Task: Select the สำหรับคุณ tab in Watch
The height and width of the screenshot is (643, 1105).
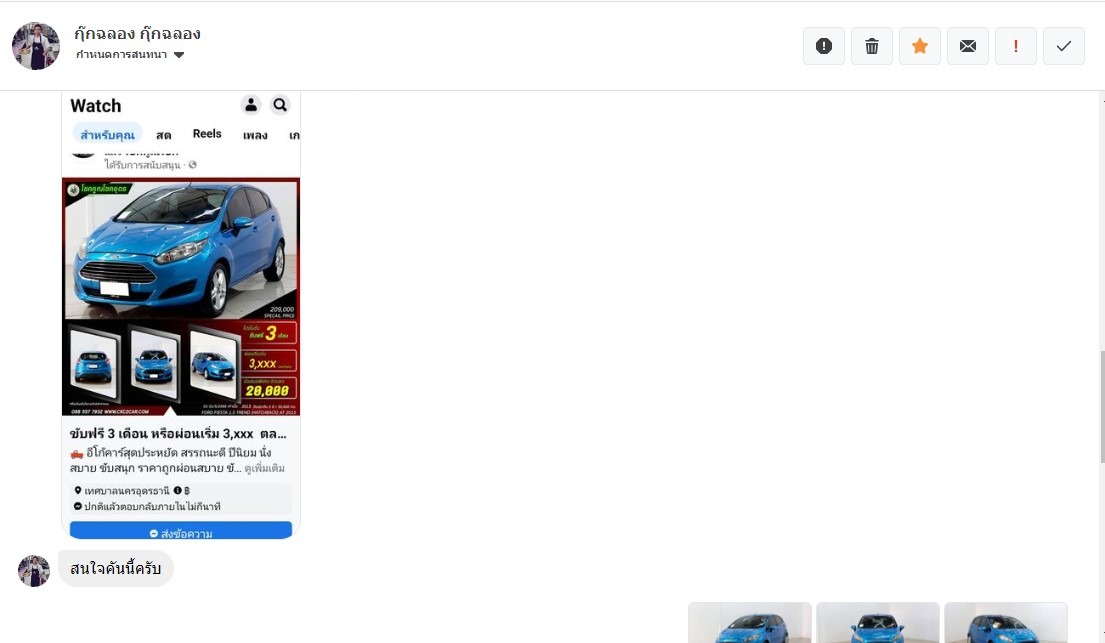Action: [107, 134]
